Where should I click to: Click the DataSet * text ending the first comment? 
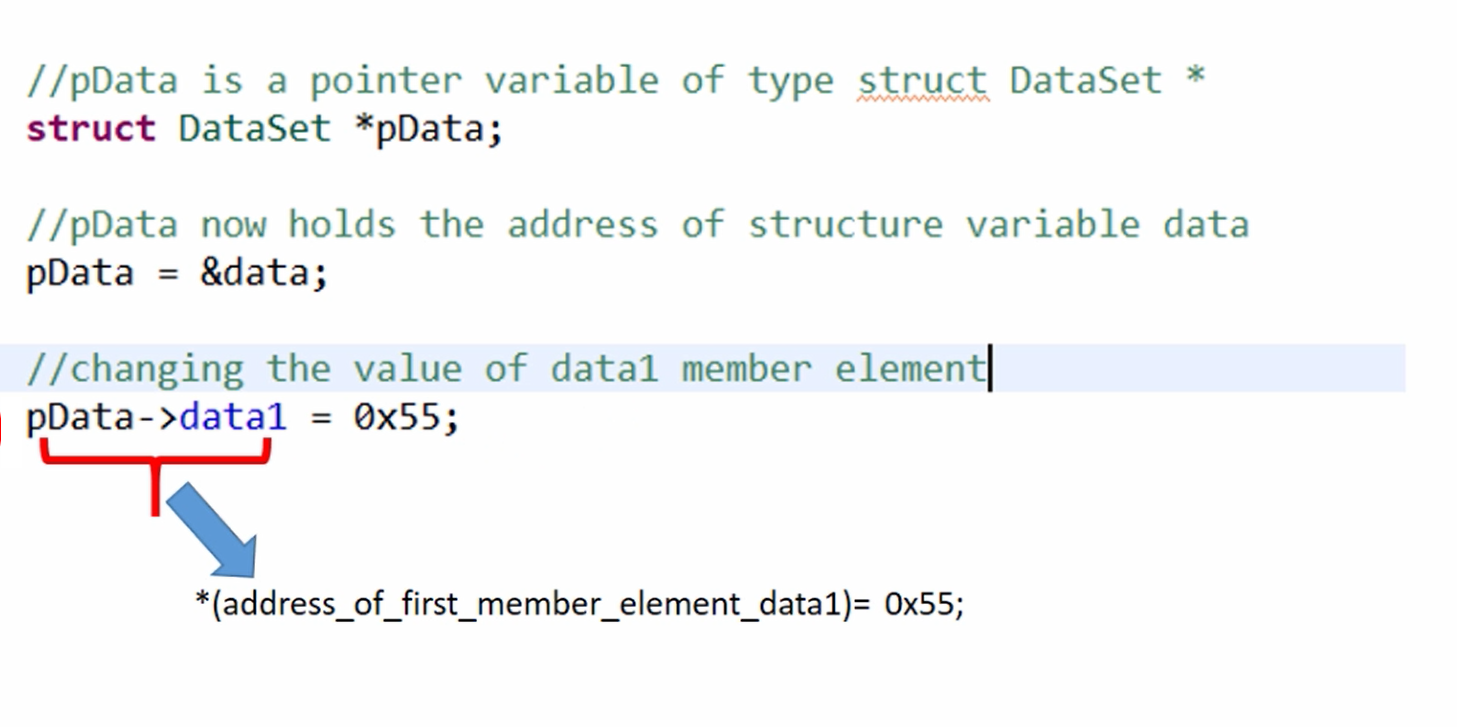[x=1108, y=81]
